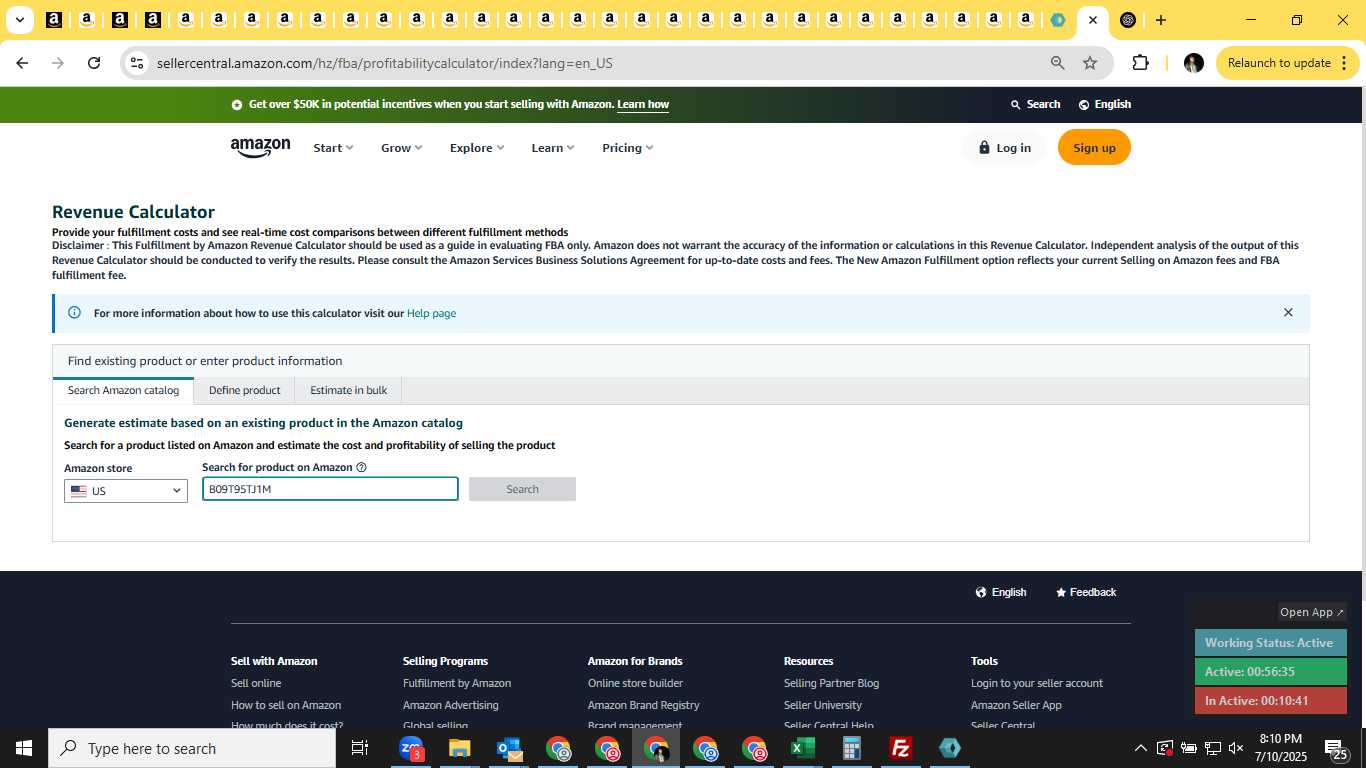Click product search field containing B09T95TJ1M

click(x=330, y=489)
